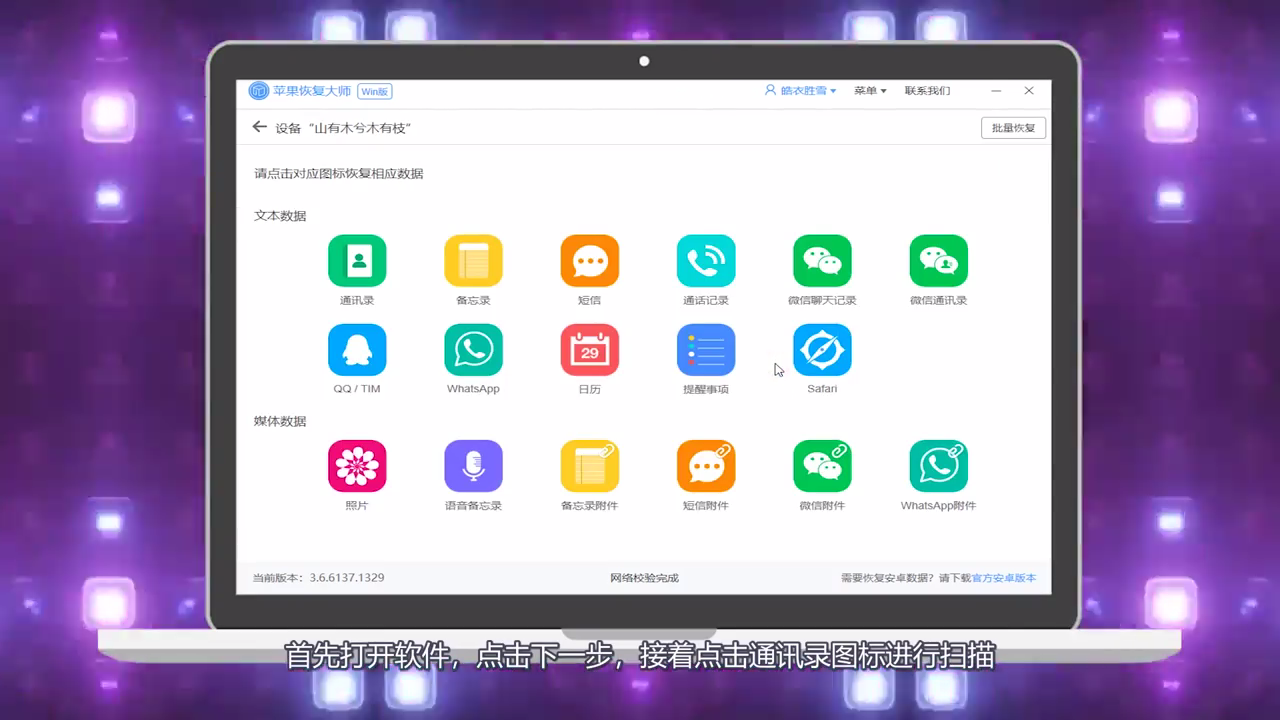Click the 短信 SMS recovery icon
The image size is (1280, 720).
point(589,260)
